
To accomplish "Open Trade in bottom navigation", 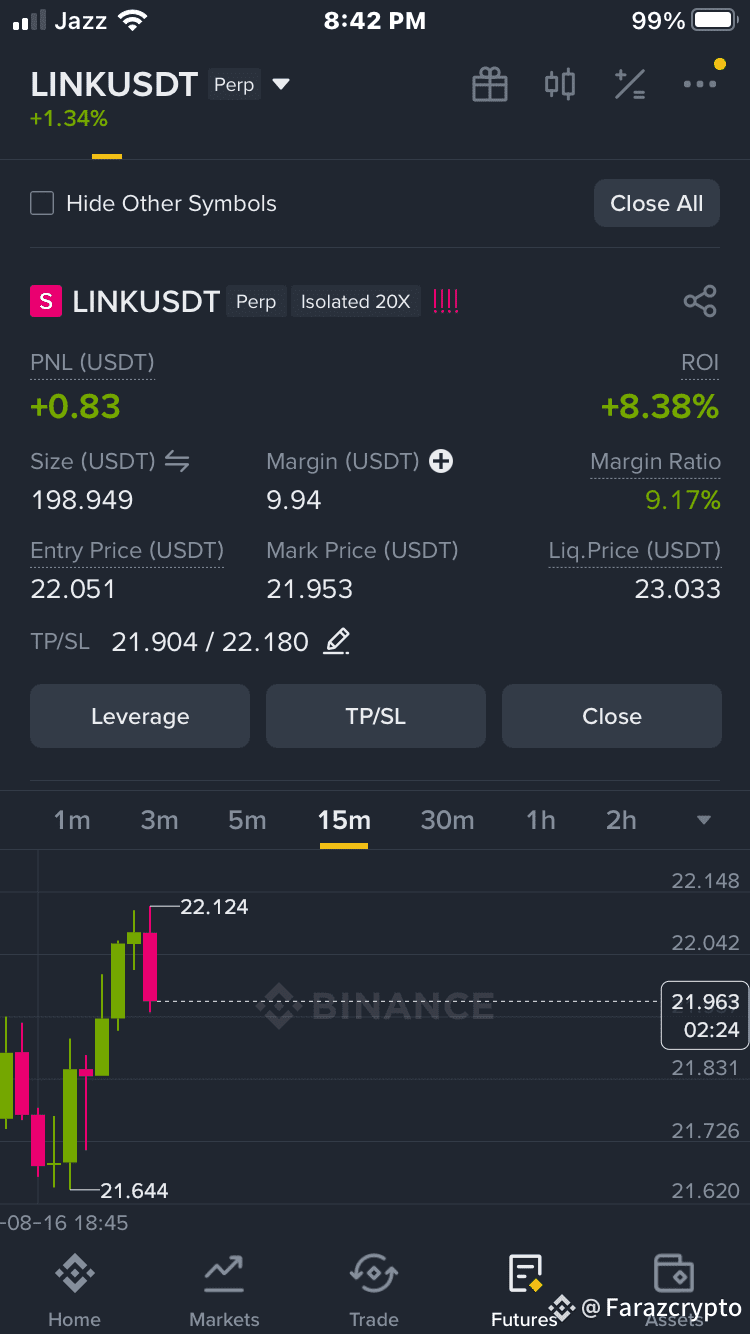I will click(x=374, y=1291).
